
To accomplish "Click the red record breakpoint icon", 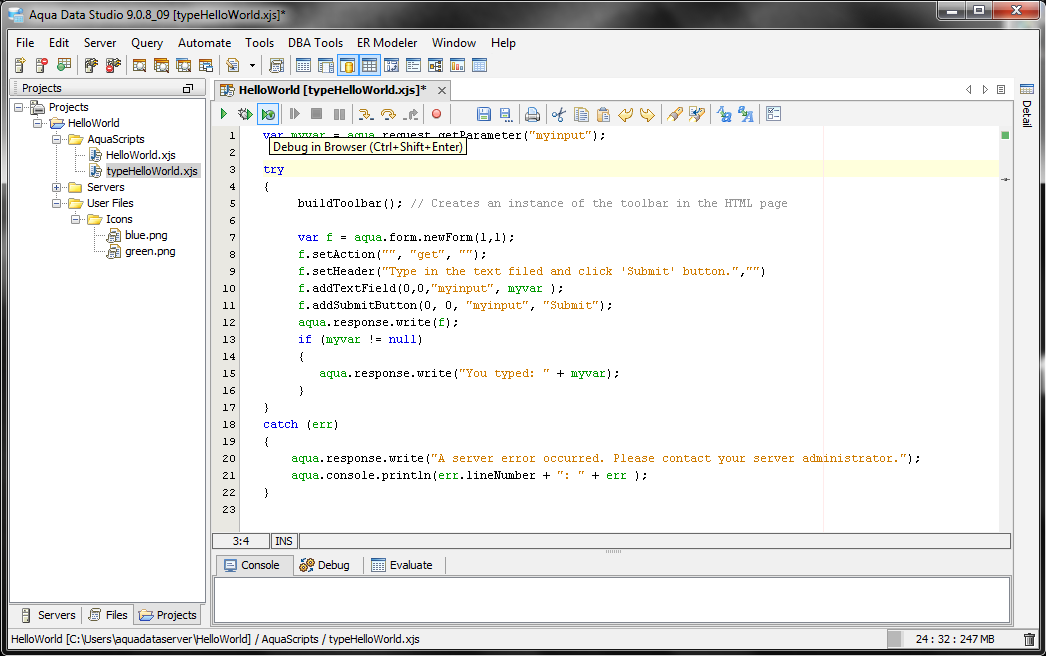I will click(x=436, y=114).
